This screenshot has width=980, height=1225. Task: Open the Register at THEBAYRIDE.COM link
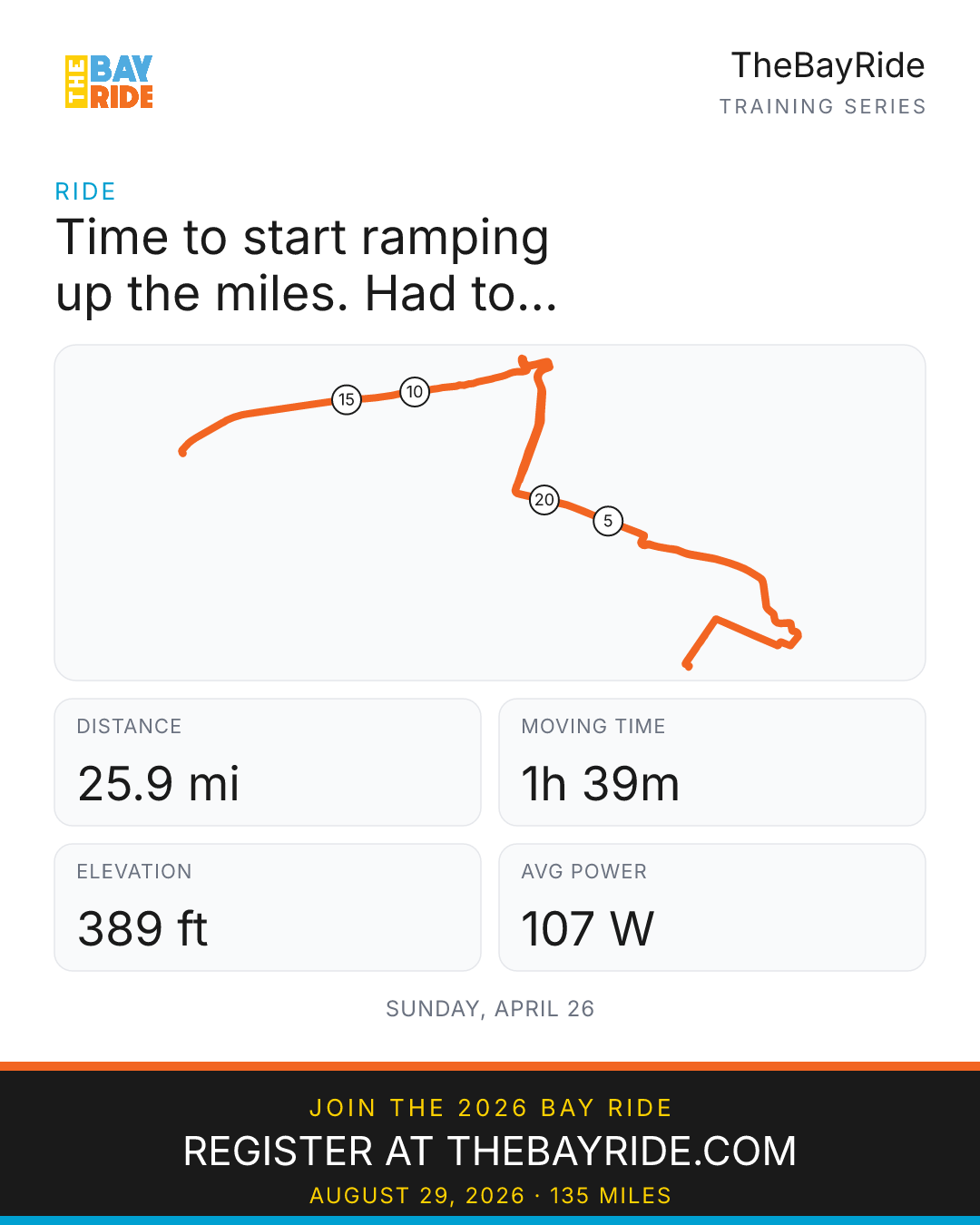click(x=490, y=1151)
